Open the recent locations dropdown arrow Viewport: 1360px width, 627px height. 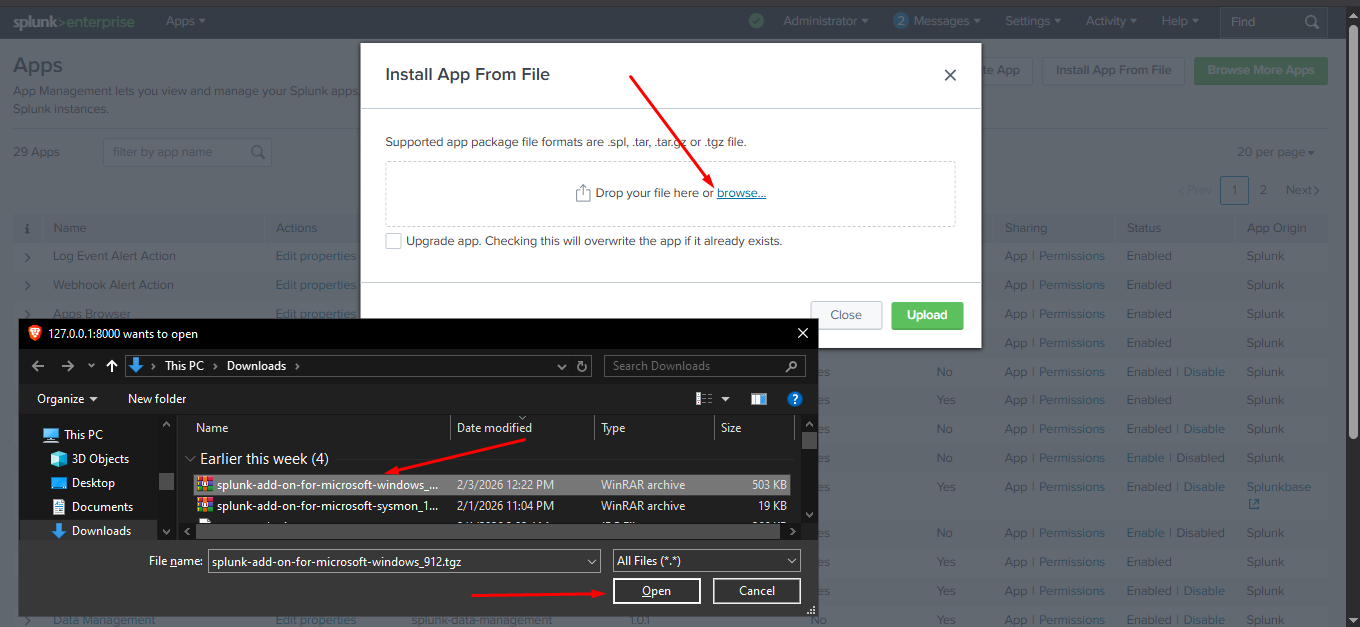pos(91,366)
